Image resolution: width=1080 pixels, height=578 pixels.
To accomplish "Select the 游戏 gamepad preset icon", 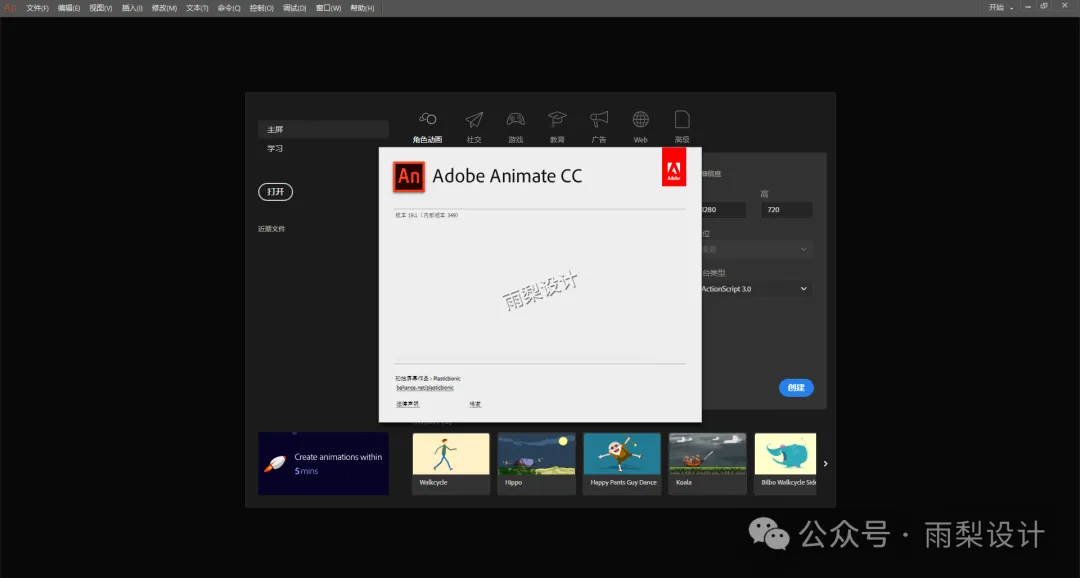I will [x=515, y=119].
